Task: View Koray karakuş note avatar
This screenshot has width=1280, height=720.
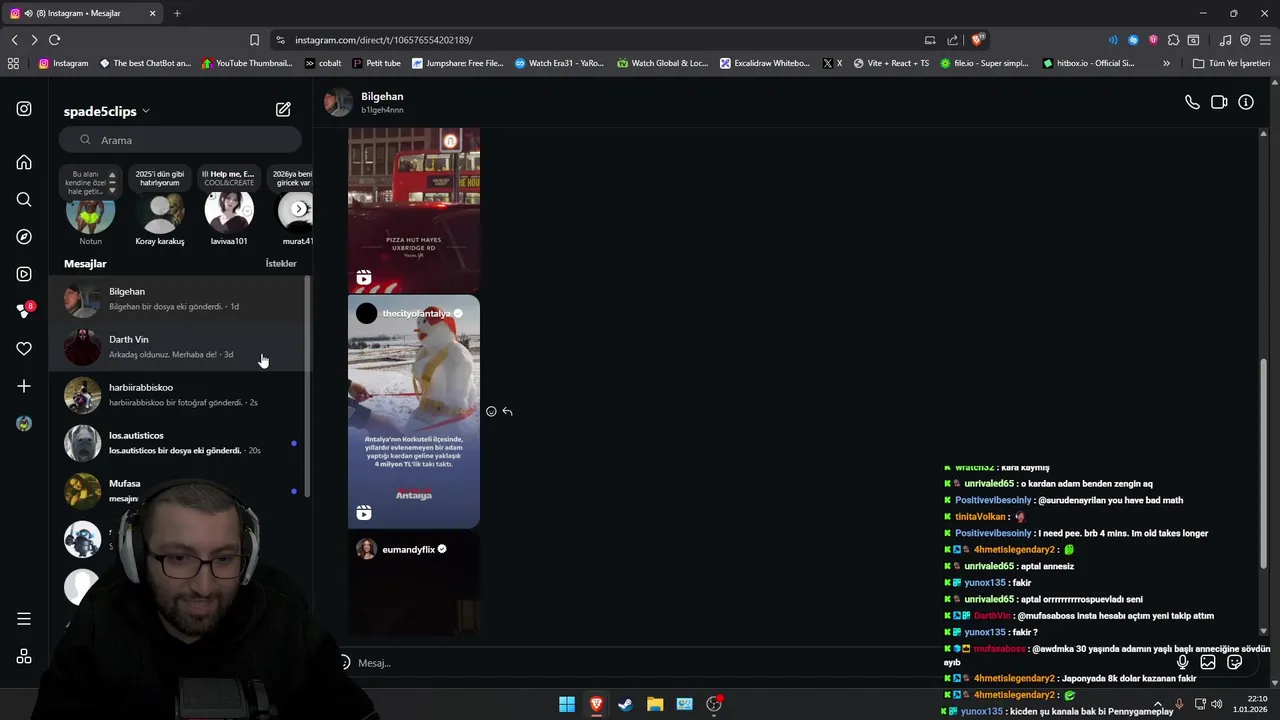Action: 160,211
